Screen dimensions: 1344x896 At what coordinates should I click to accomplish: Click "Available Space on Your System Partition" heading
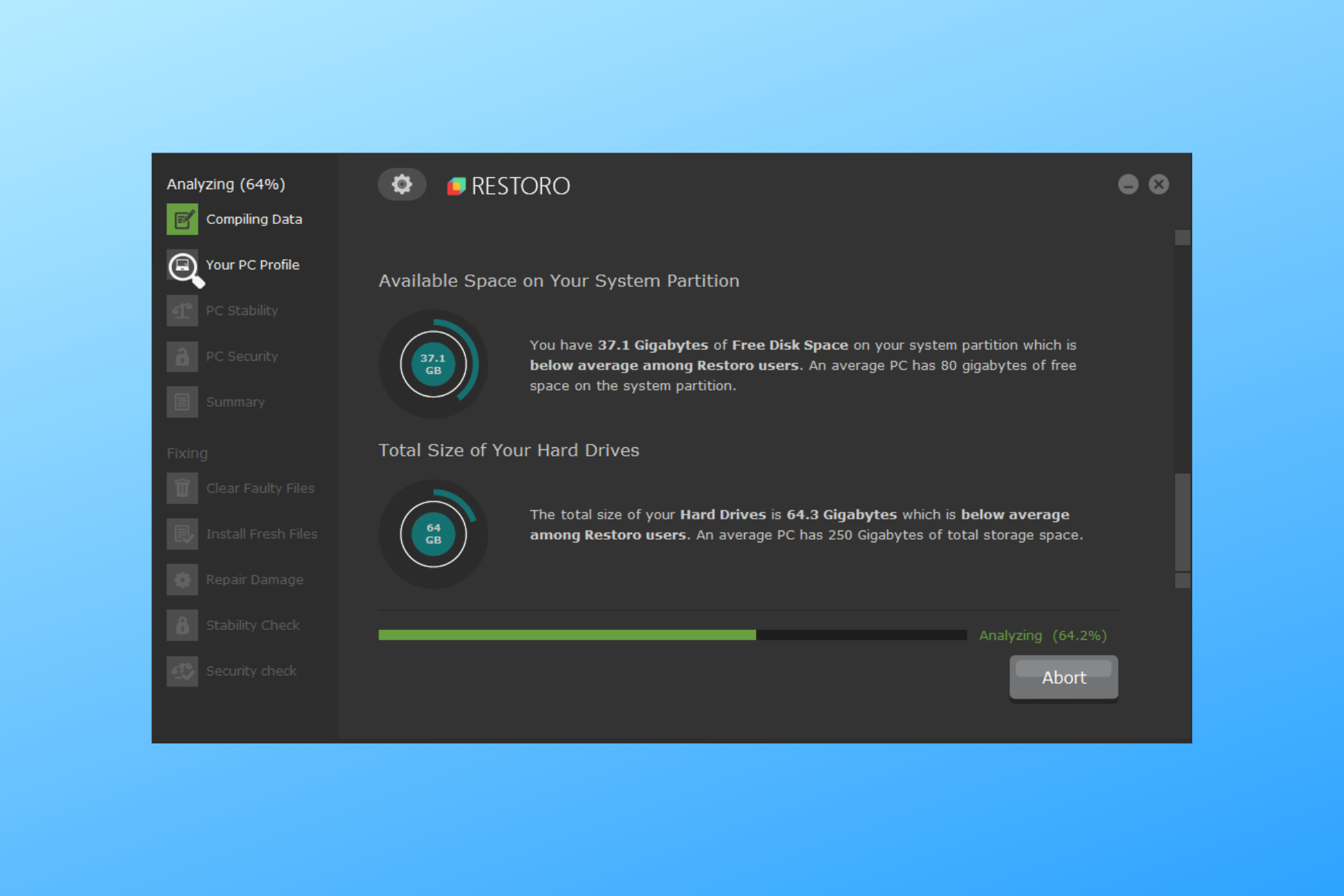pos(559,281)
